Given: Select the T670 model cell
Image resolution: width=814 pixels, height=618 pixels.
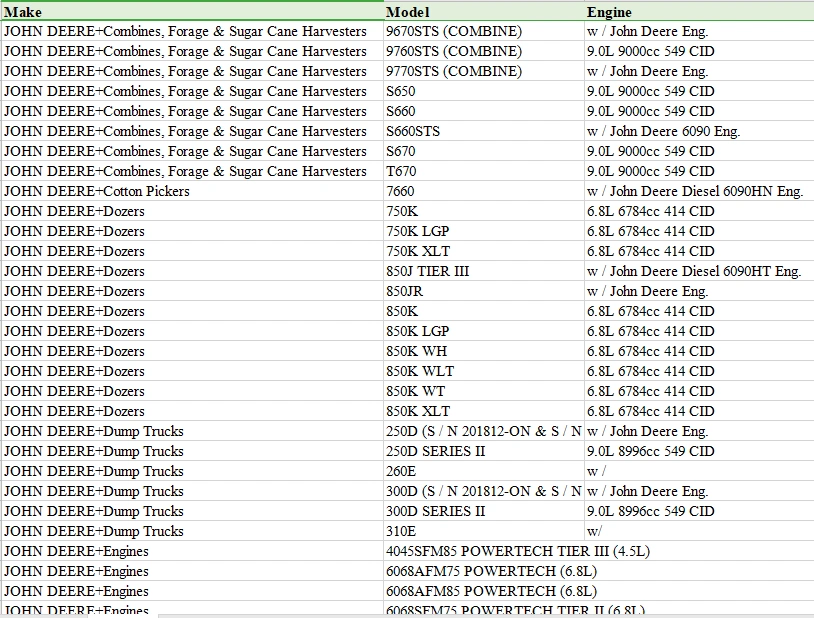Looking at the screenshot, I should tap(484, 171).
